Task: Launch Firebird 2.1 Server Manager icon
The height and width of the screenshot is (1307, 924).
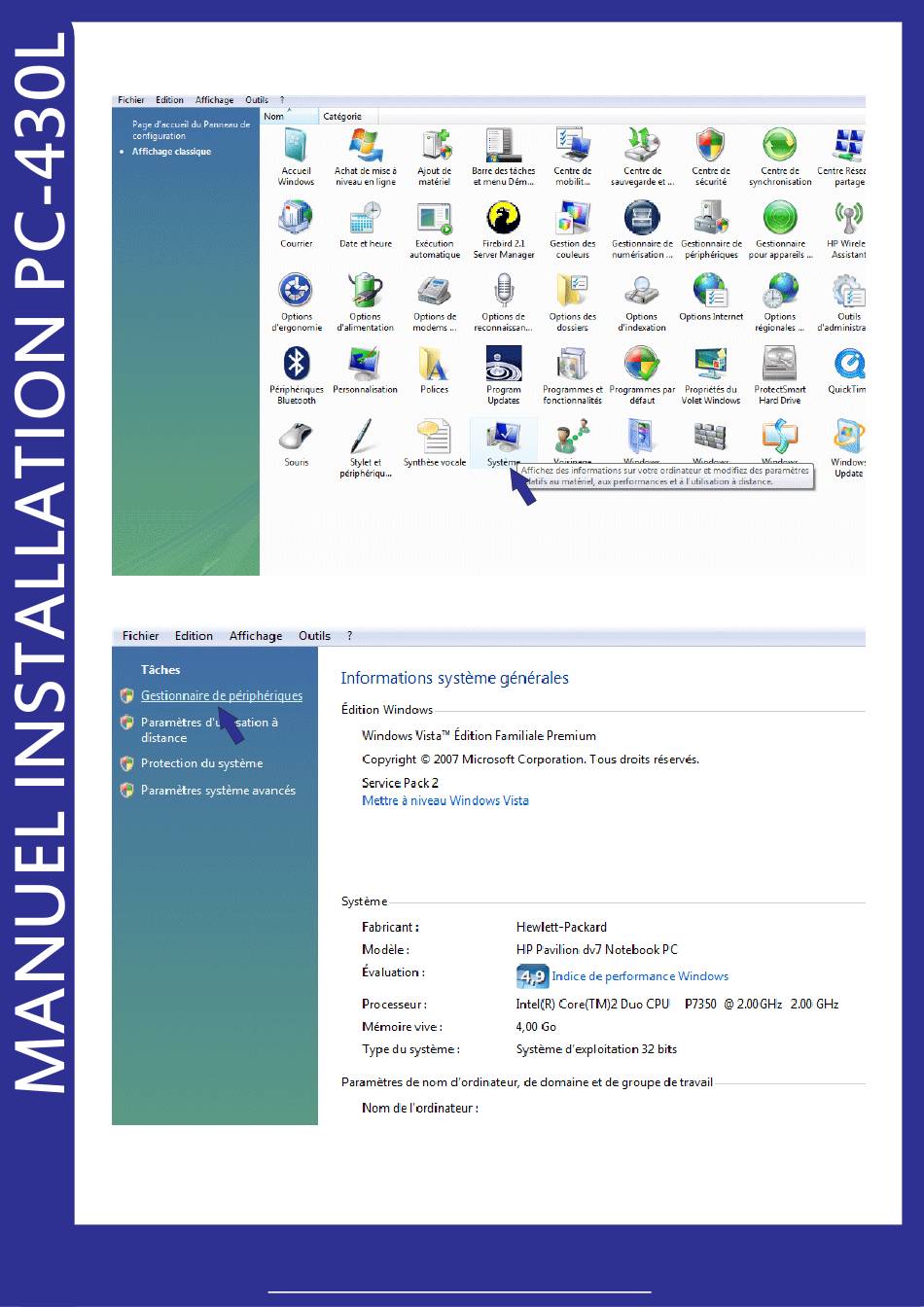Action: point(504,219)
